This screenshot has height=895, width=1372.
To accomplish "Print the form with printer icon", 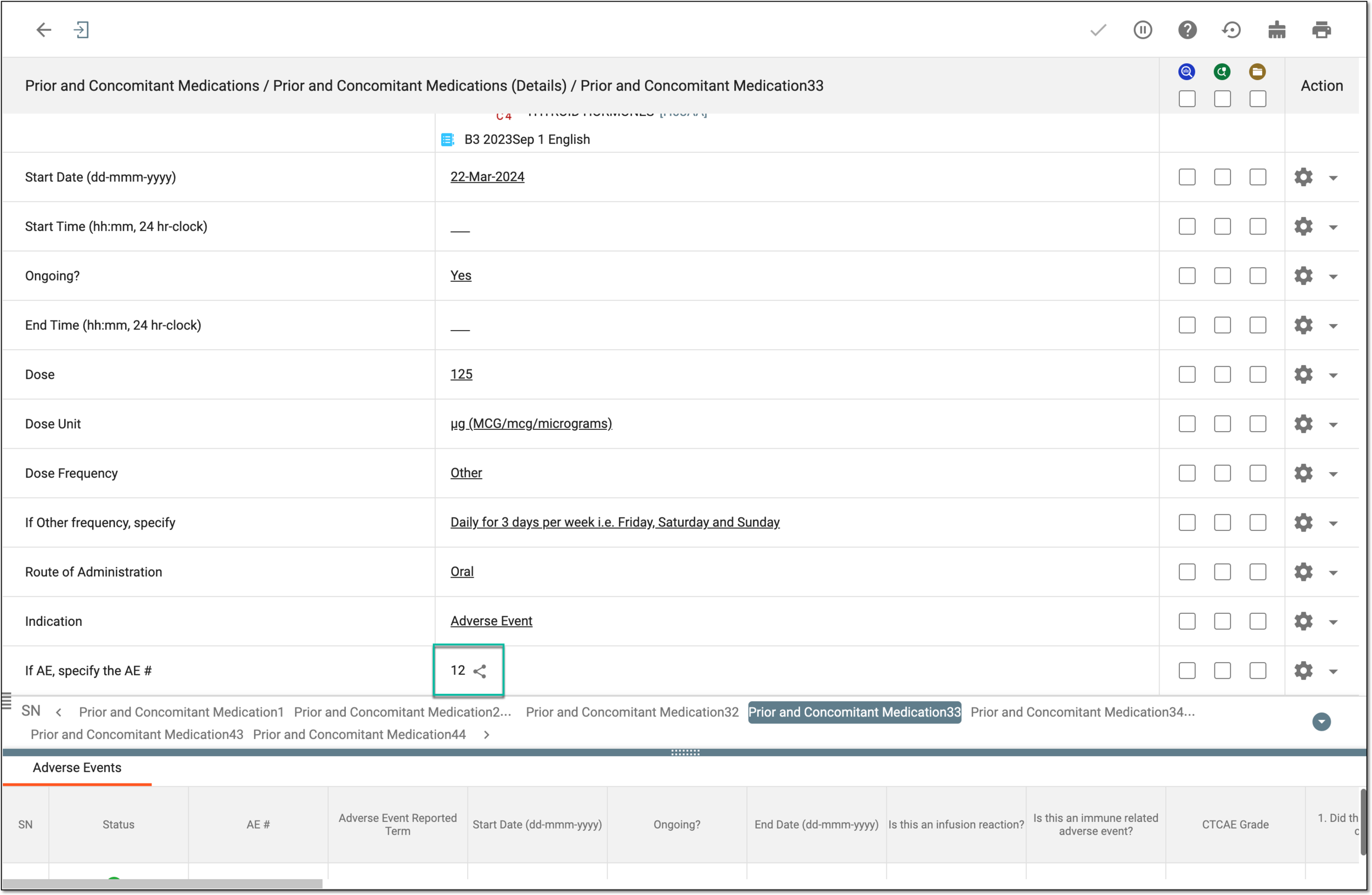I will point(1322,30).
